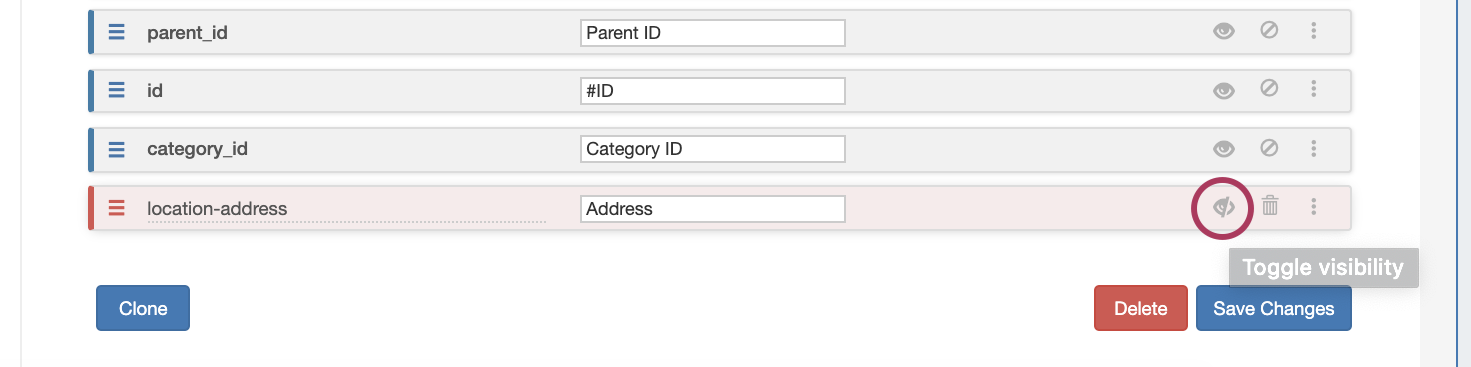The image size is (1471, 367).
Task: Click the red Delete button
Action: (1141, 308)
